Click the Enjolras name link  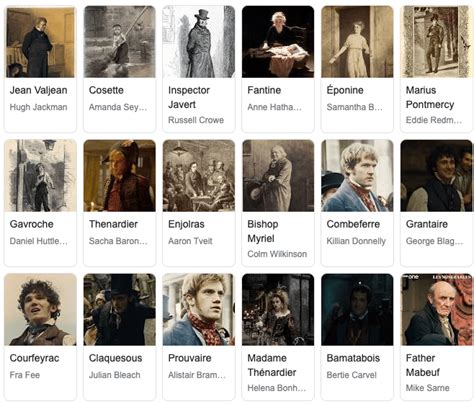[x=186, y=224]
